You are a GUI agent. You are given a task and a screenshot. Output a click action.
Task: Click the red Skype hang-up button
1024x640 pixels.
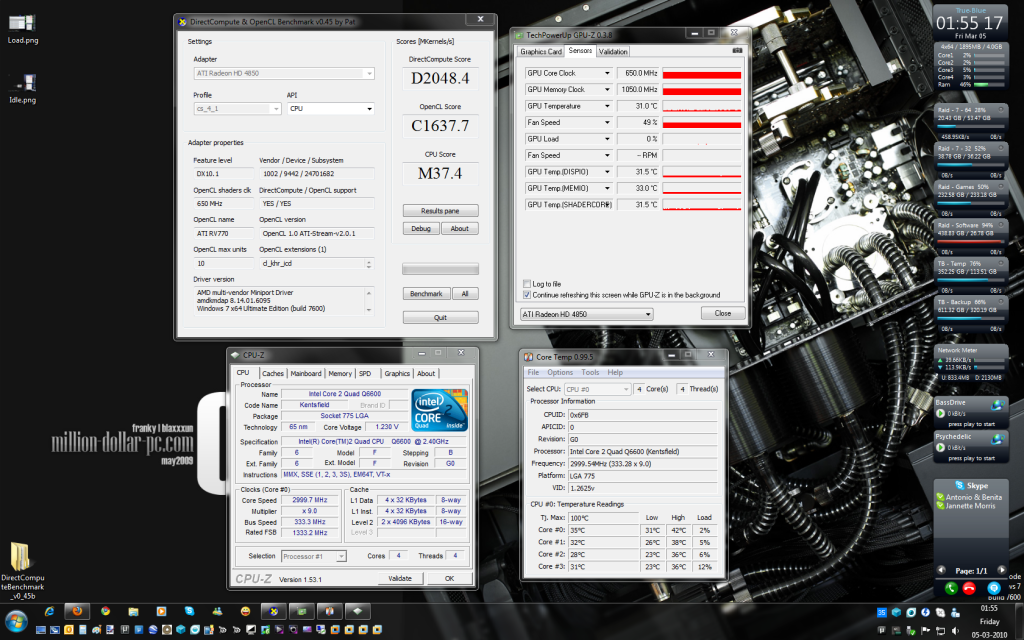[x=971, y=588]
